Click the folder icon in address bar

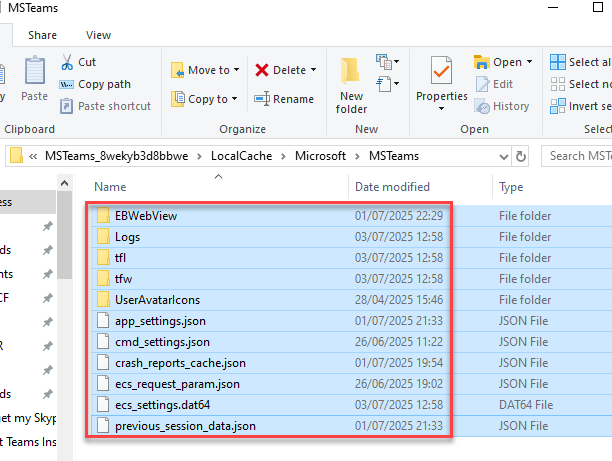pos(16,155)
